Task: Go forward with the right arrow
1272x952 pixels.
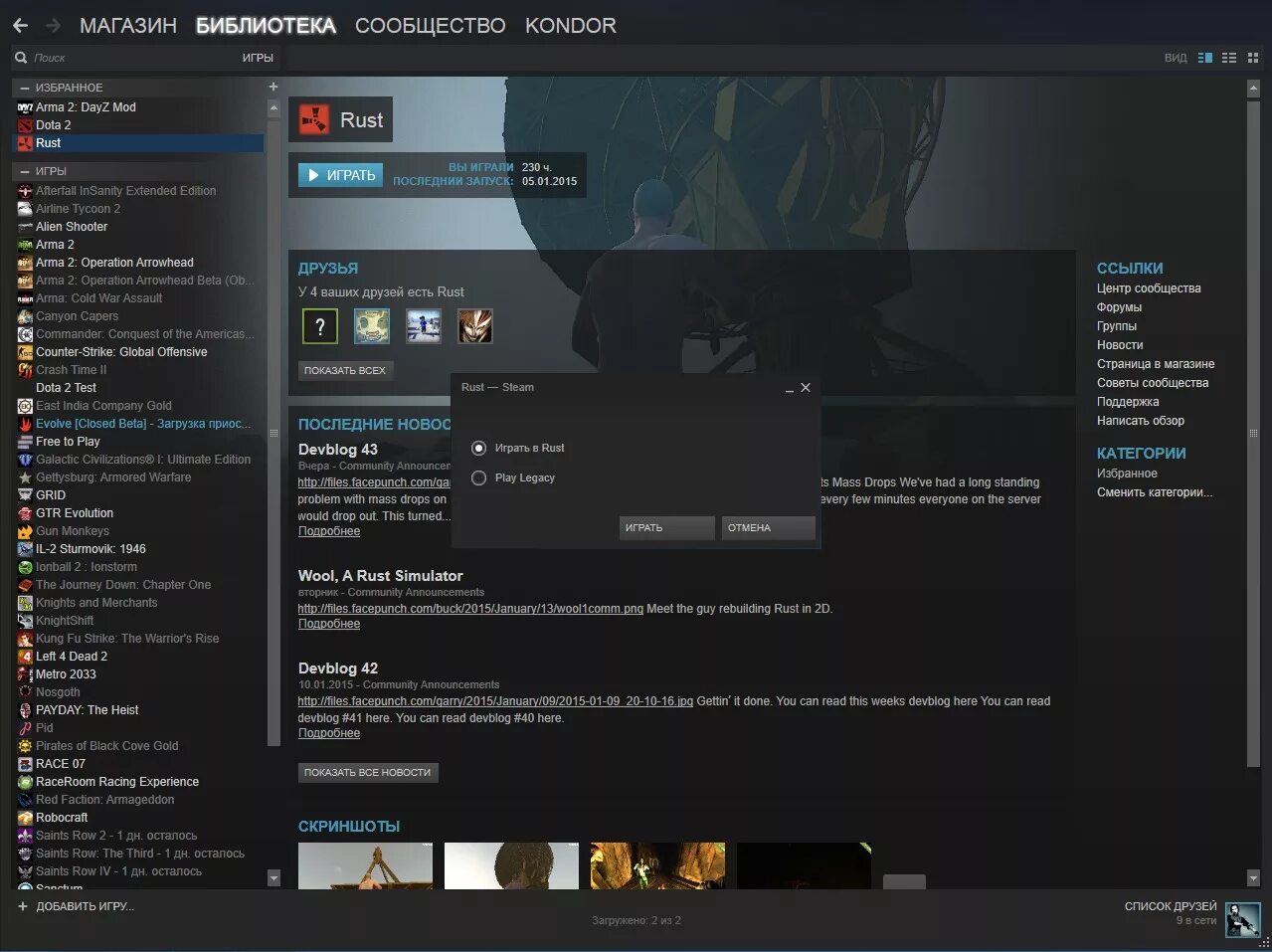Action: 54,25
